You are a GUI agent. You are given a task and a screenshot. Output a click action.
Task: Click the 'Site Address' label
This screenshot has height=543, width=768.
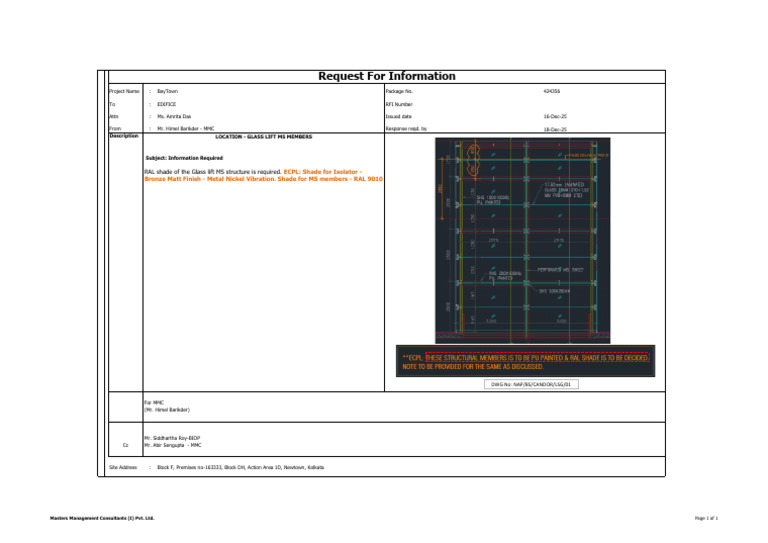coord(123,468)
